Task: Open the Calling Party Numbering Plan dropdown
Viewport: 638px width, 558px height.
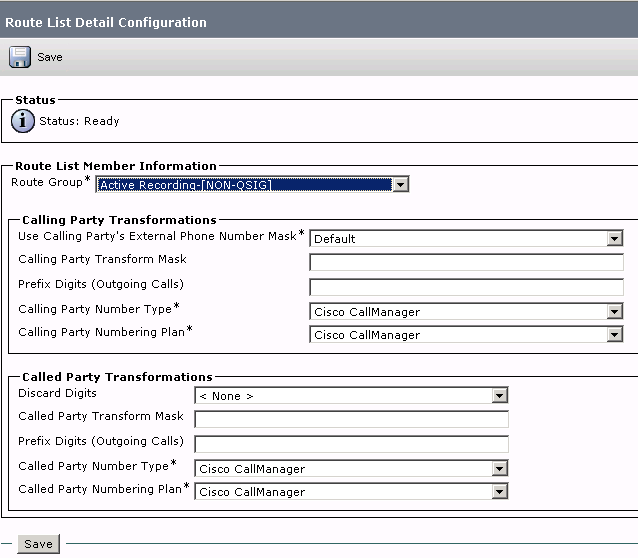Action: point(466,335)
